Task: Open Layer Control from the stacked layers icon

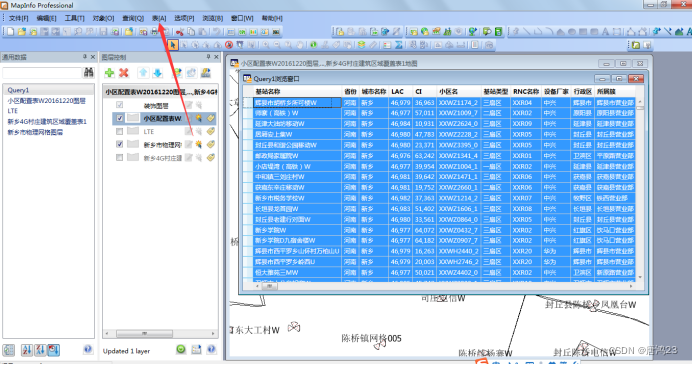Action: pyautogui.click(x=362, y=45)
